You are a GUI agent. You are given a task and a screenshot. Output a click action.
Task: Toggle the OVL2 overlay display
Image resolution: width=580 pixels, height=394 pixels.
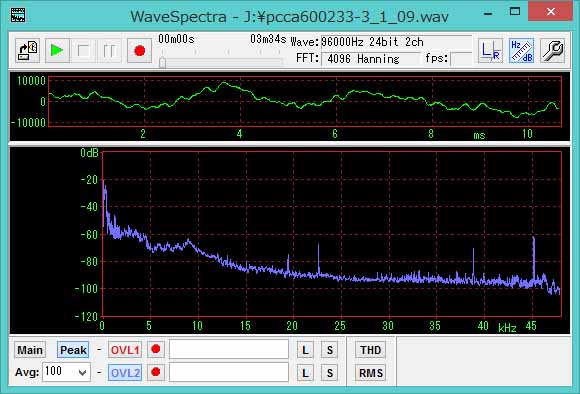pos(125,373)
